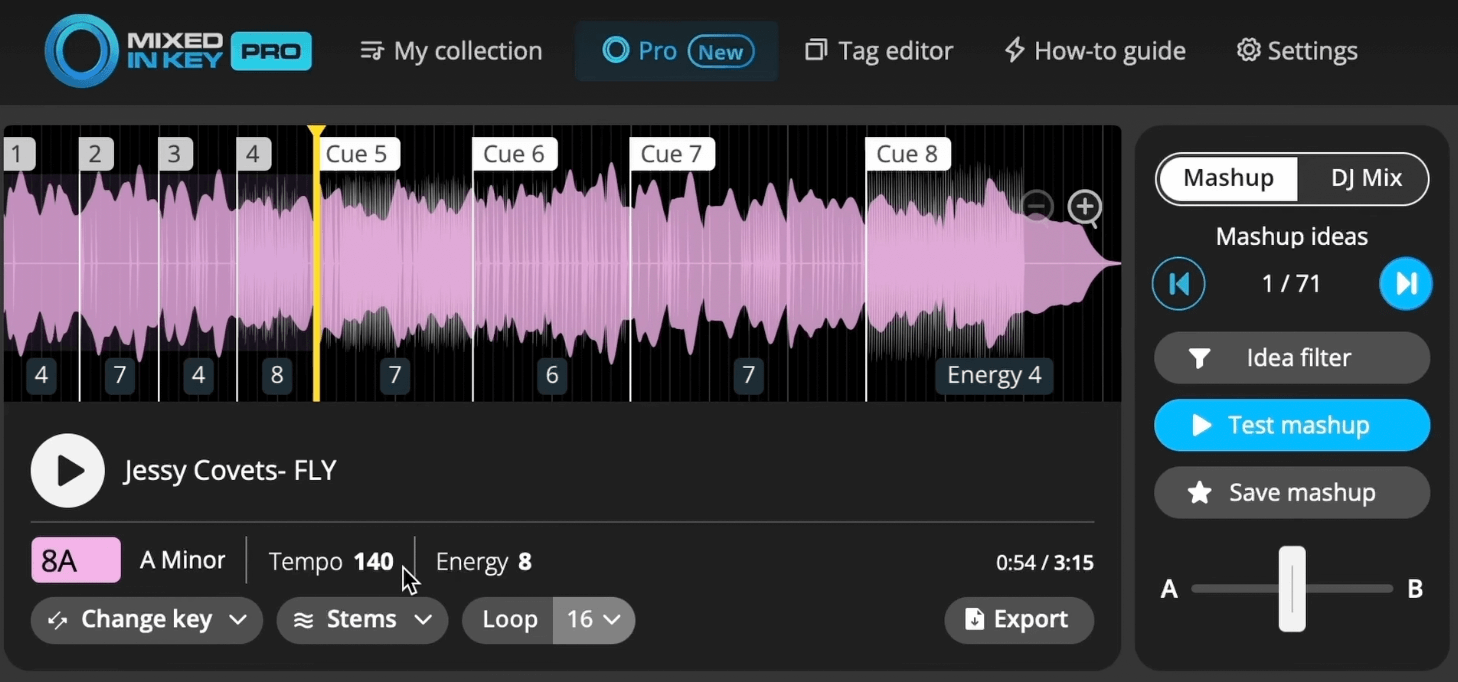1458x682 pixels.
Task: Jump to cue marker 2
Action: click(96, 154)
